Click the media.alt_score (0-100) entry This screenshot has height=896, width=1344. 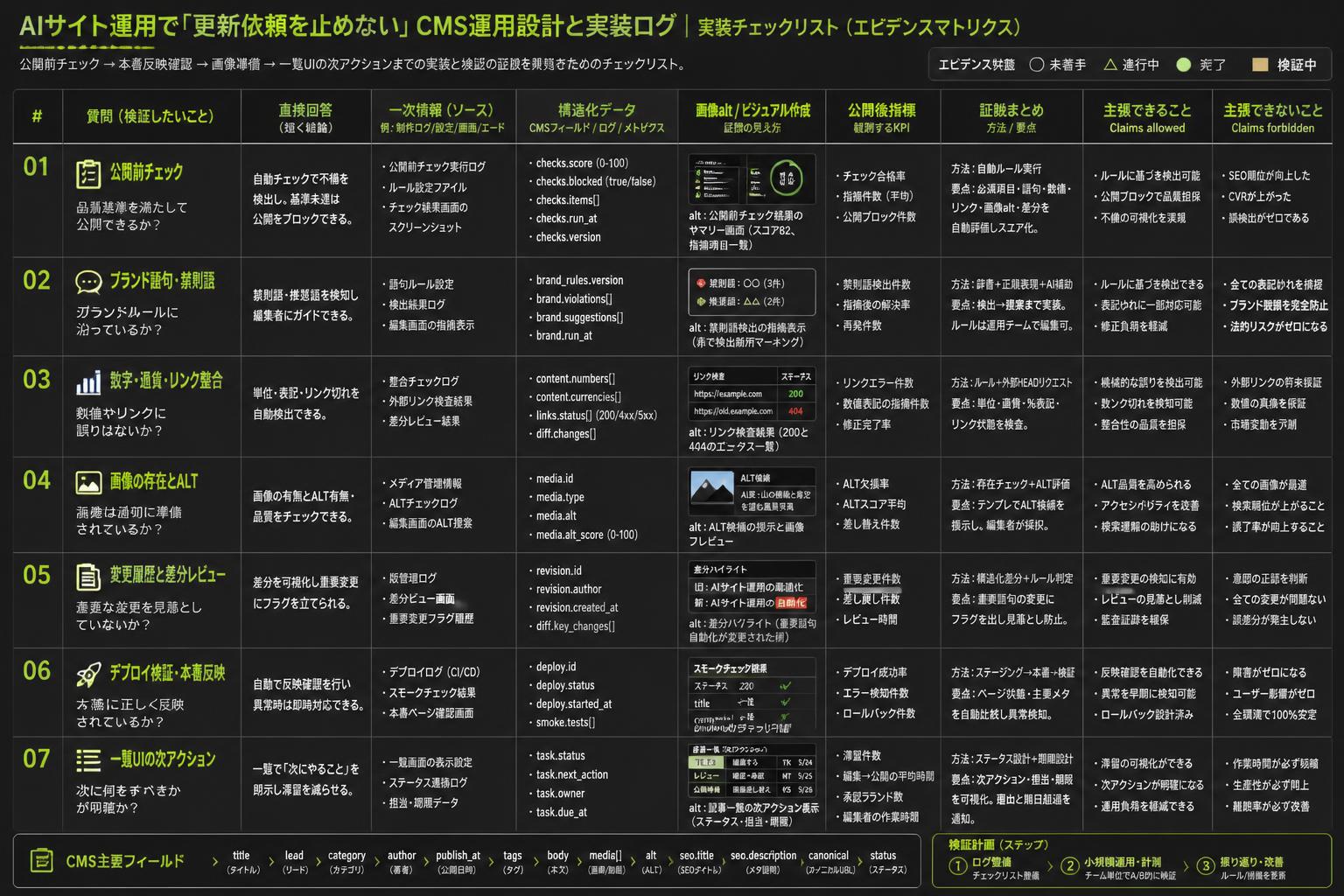(586, 535)
